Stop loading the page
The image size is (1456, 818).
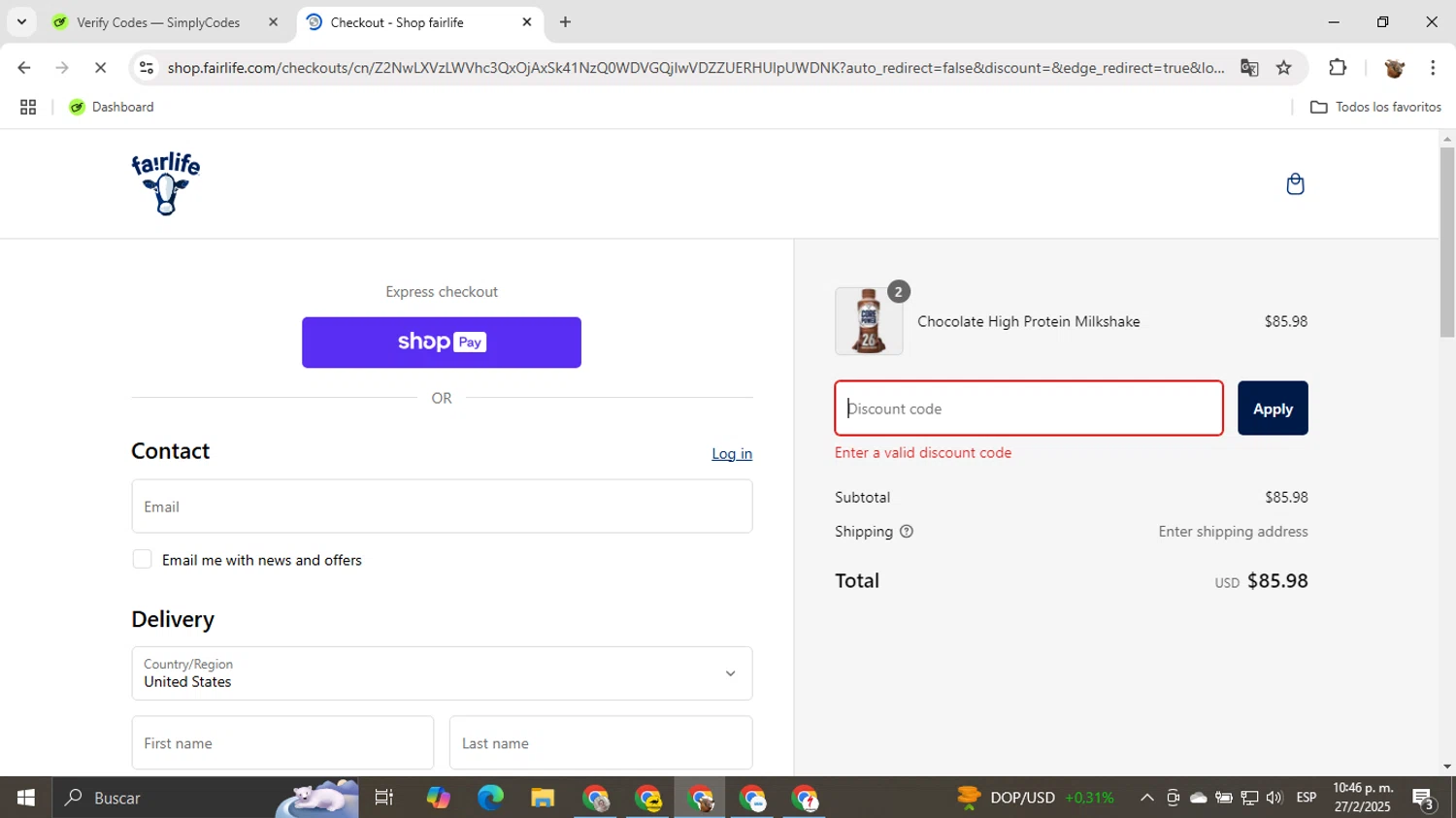pos(100,68)
